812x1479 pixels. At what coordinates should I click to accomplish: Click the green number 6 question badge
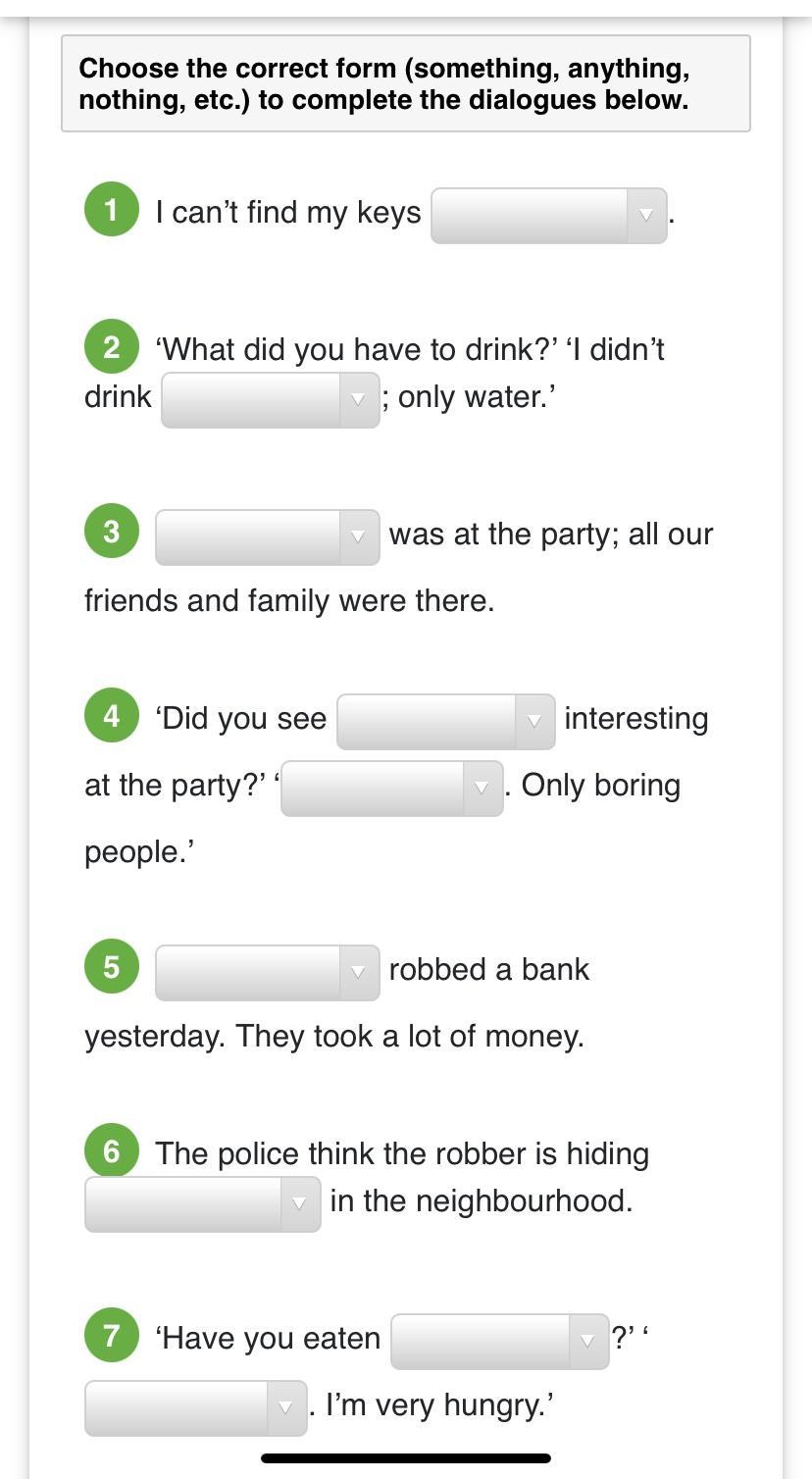point(112,1150)
